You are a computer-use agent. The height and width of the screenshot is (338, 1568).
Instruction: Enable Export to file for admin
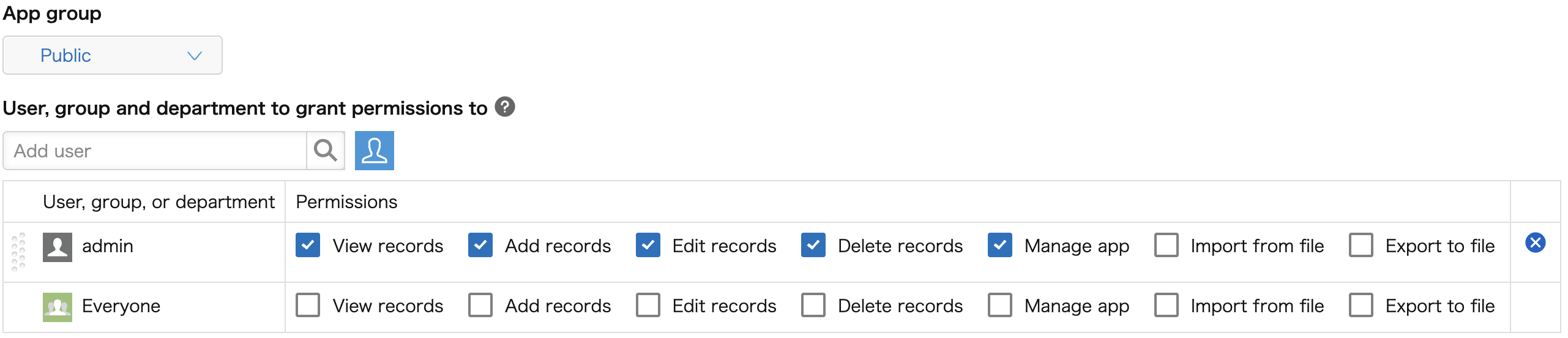click(x=1361, y=246)
